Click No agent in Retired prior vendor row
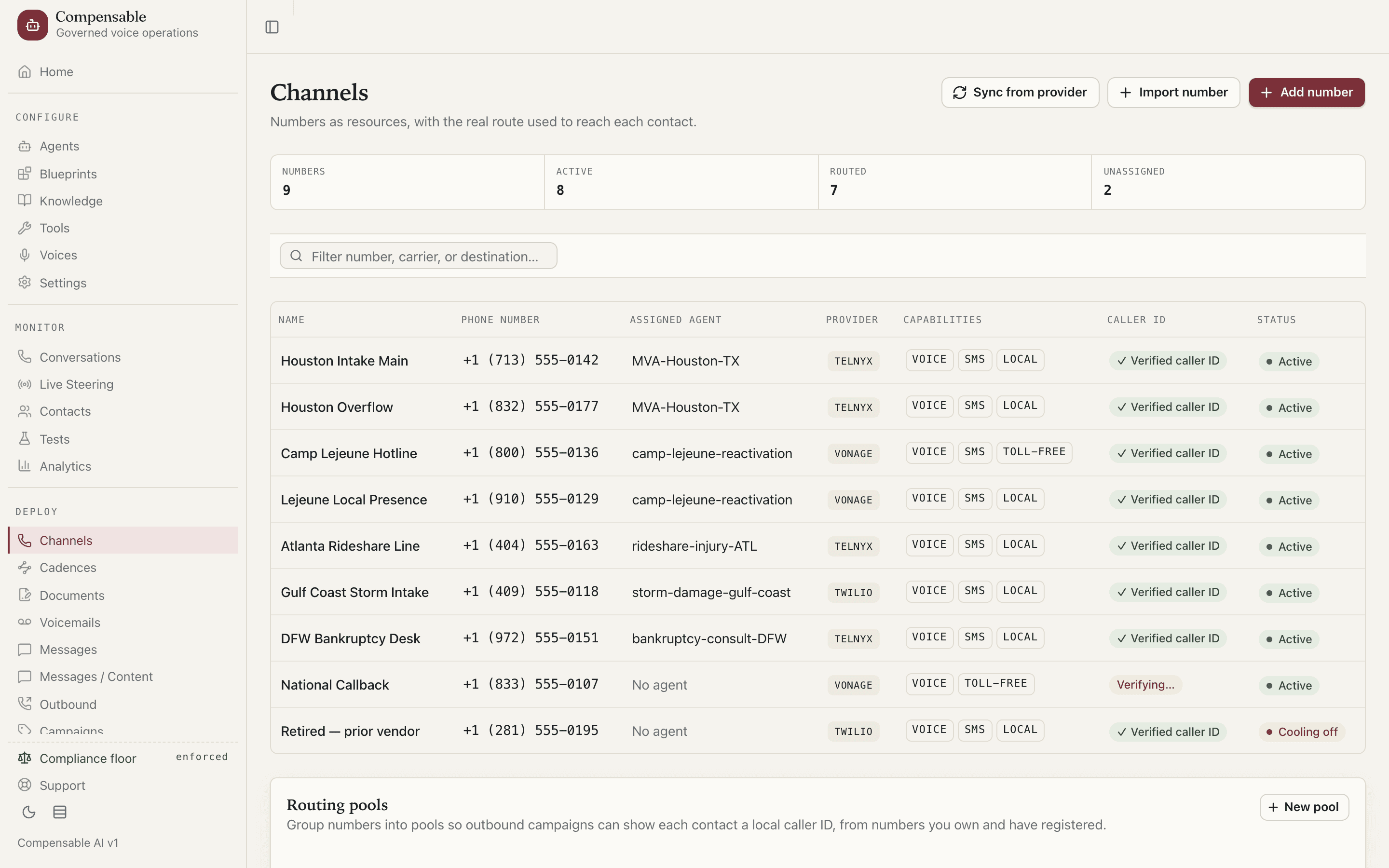1389x868 pixels. pyautogui.click(x=659, y=732)
